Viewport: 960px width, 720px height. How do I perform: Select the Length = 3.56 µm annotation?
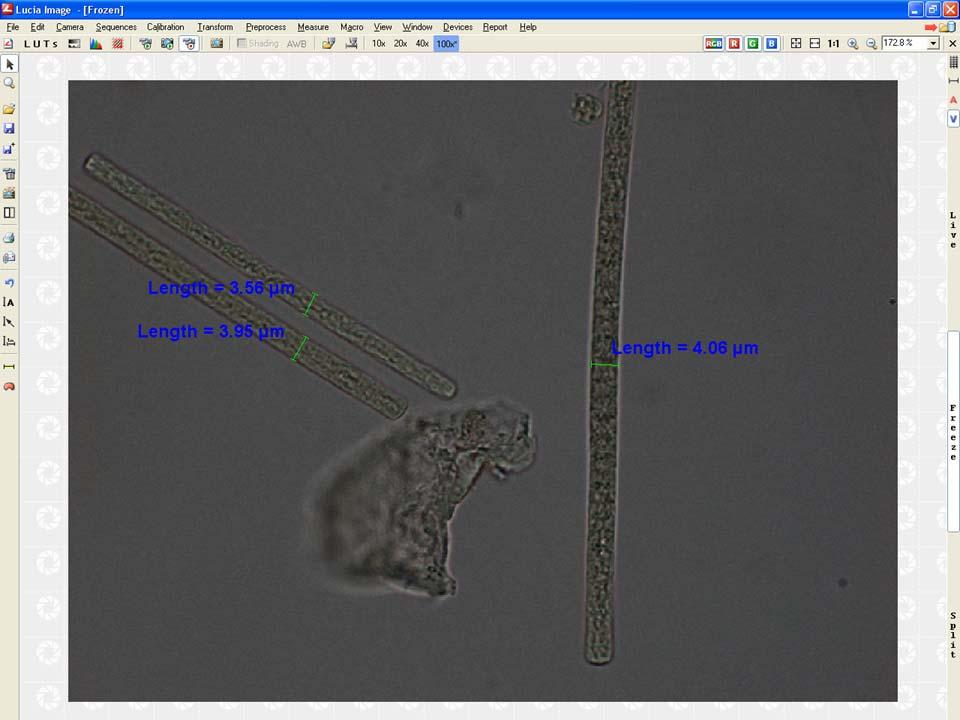pos(221,288)
